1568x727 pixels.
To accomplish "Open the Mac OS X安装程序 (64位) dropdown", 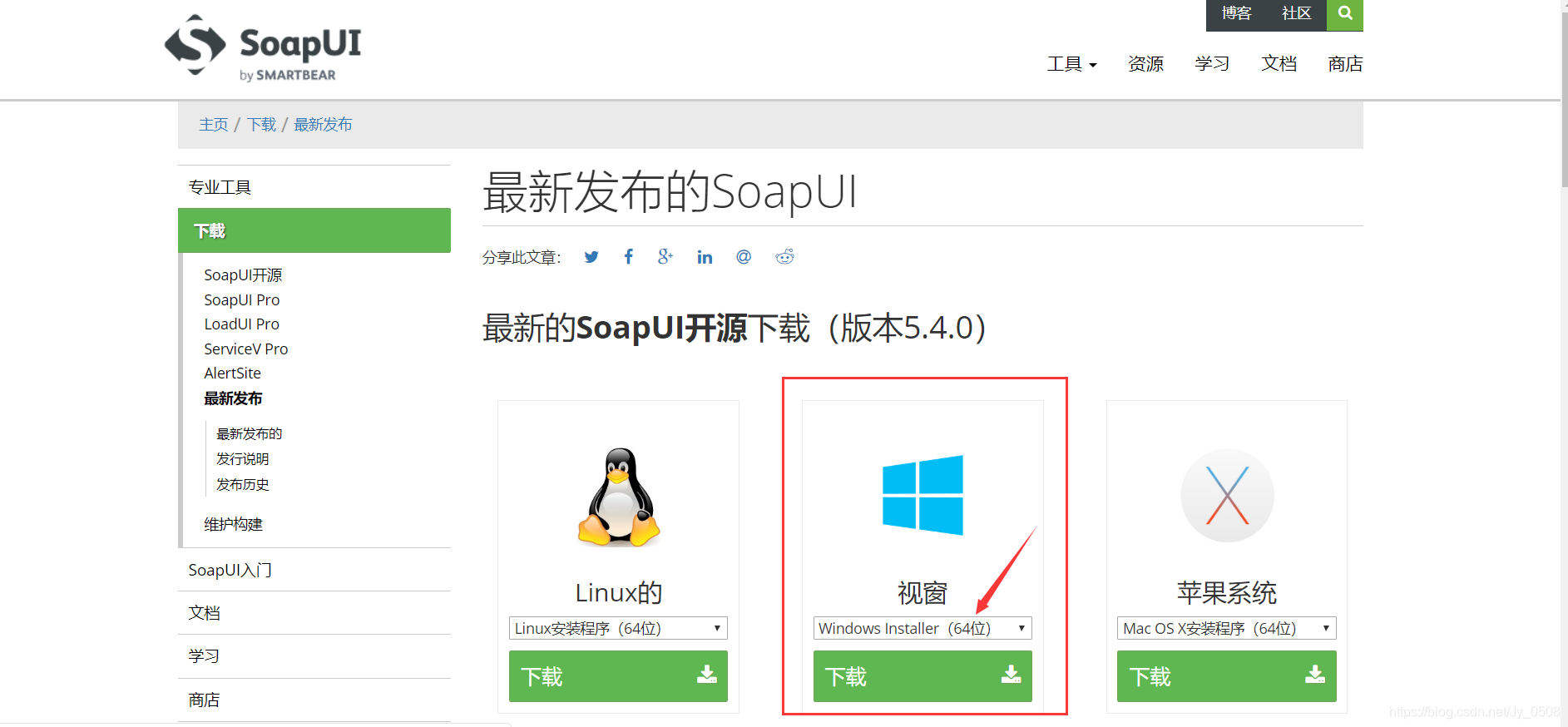I will 1227,628.
